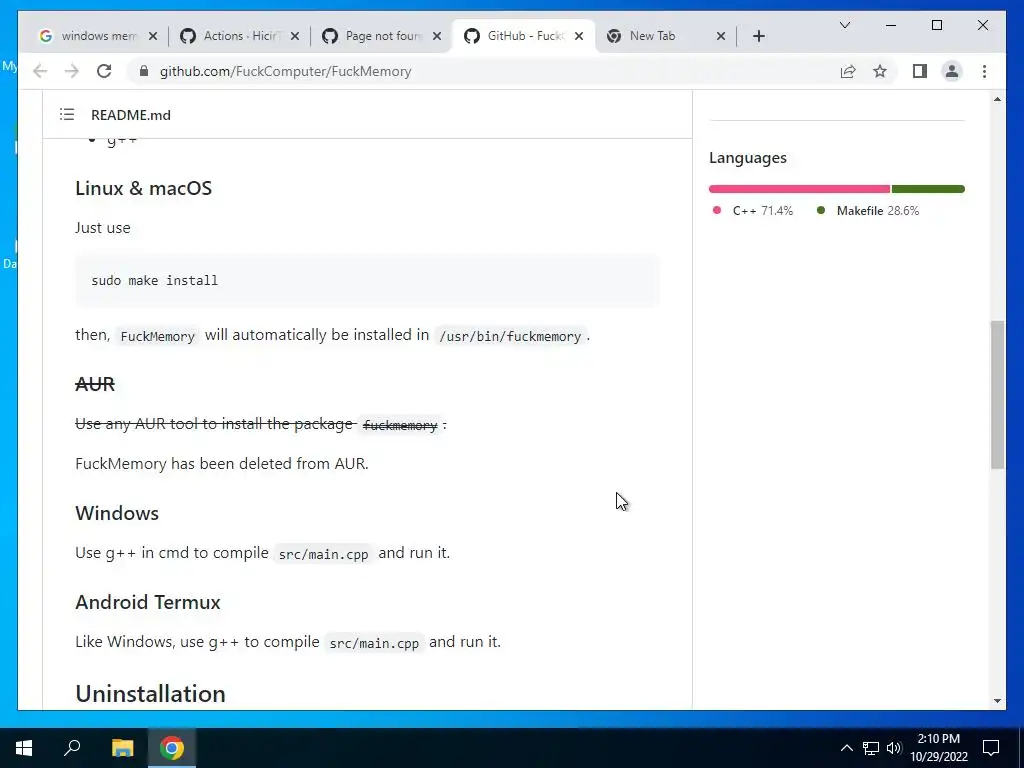Click the Chrome taskbar icon
This screenshot has height=768, width=1024.
pos(172,748)
